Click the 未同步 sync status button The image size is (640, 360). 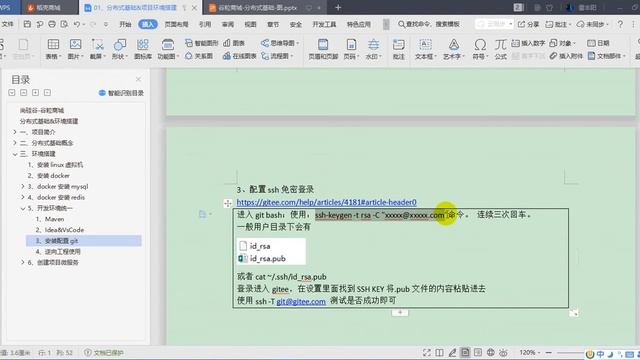(x=592, y=24)
